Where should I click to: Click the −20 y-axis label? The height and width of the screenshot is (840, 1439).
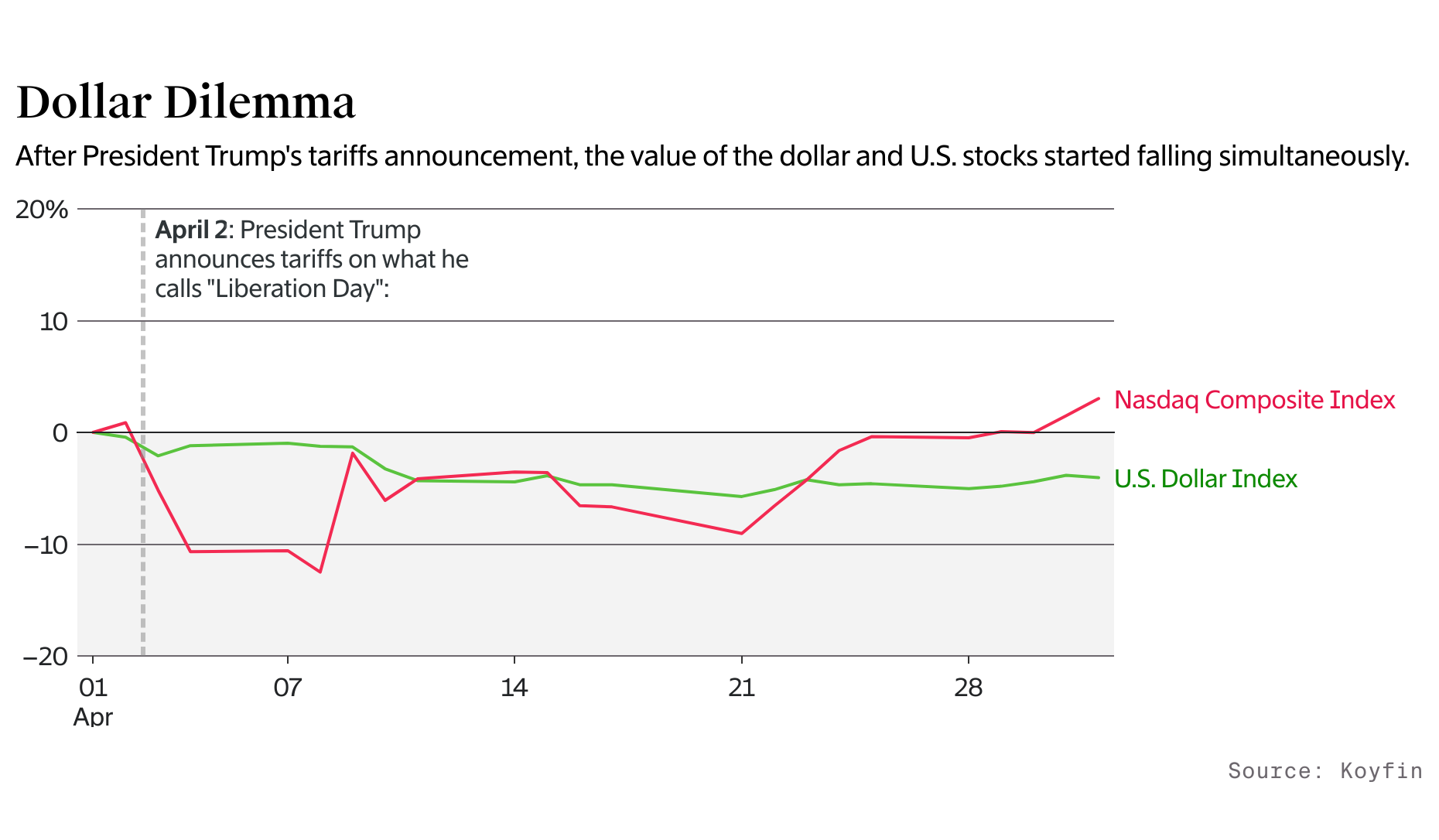pos(46,657)
